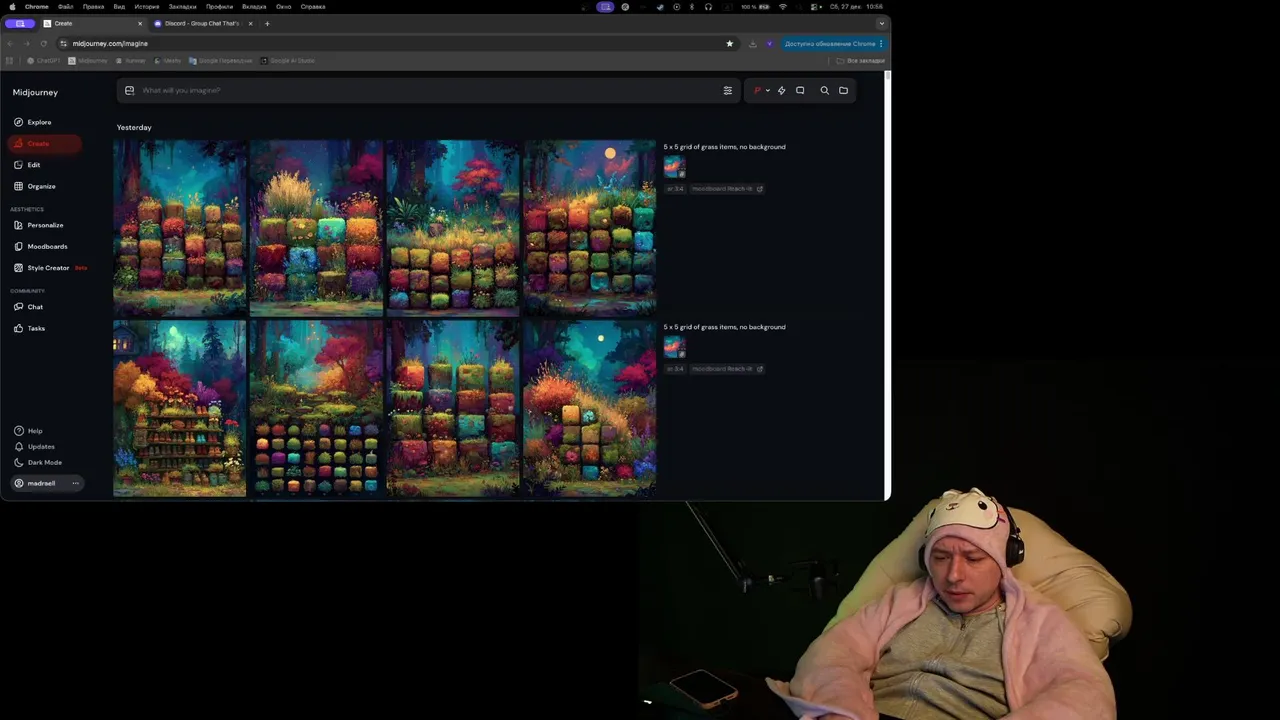The width and height of the screenshot is (1280, 720).
Task: Open Help in sidebar
Action: (29, 431)
